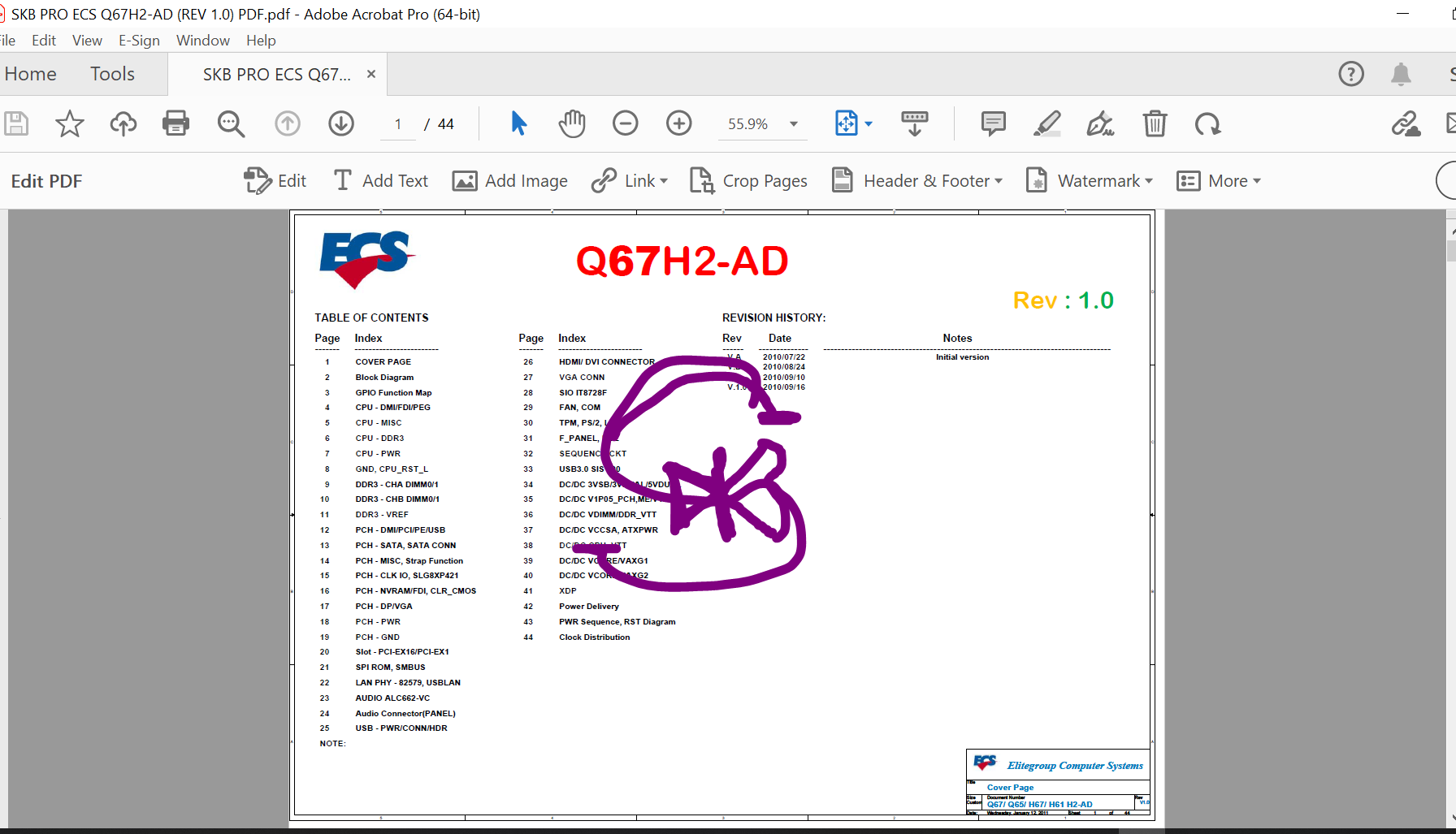Click the Save file icon
The height and width of the screenshot is (834, 1456).
click(x=15, y=123)
